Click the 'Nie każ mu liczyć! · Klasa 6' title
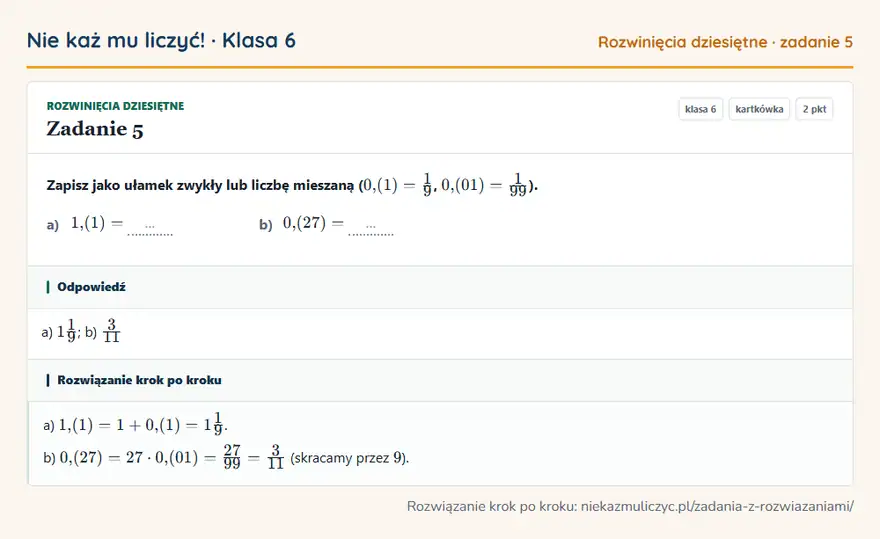Viewport: 880px width, 539px height. coord(161,40)
